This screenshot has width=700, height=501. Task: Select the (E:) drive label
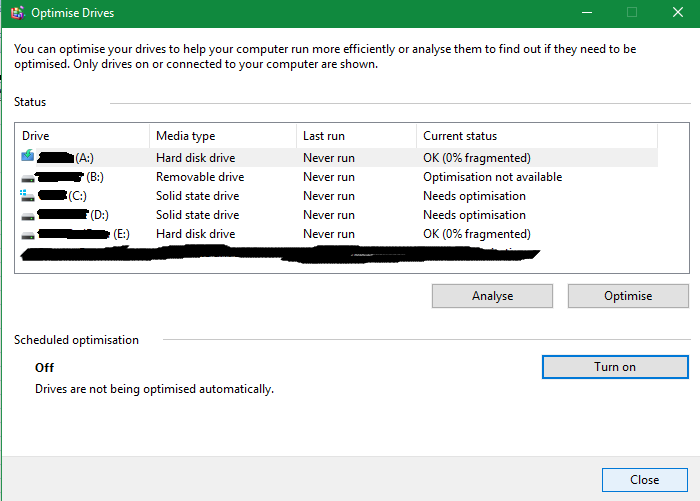121,234
